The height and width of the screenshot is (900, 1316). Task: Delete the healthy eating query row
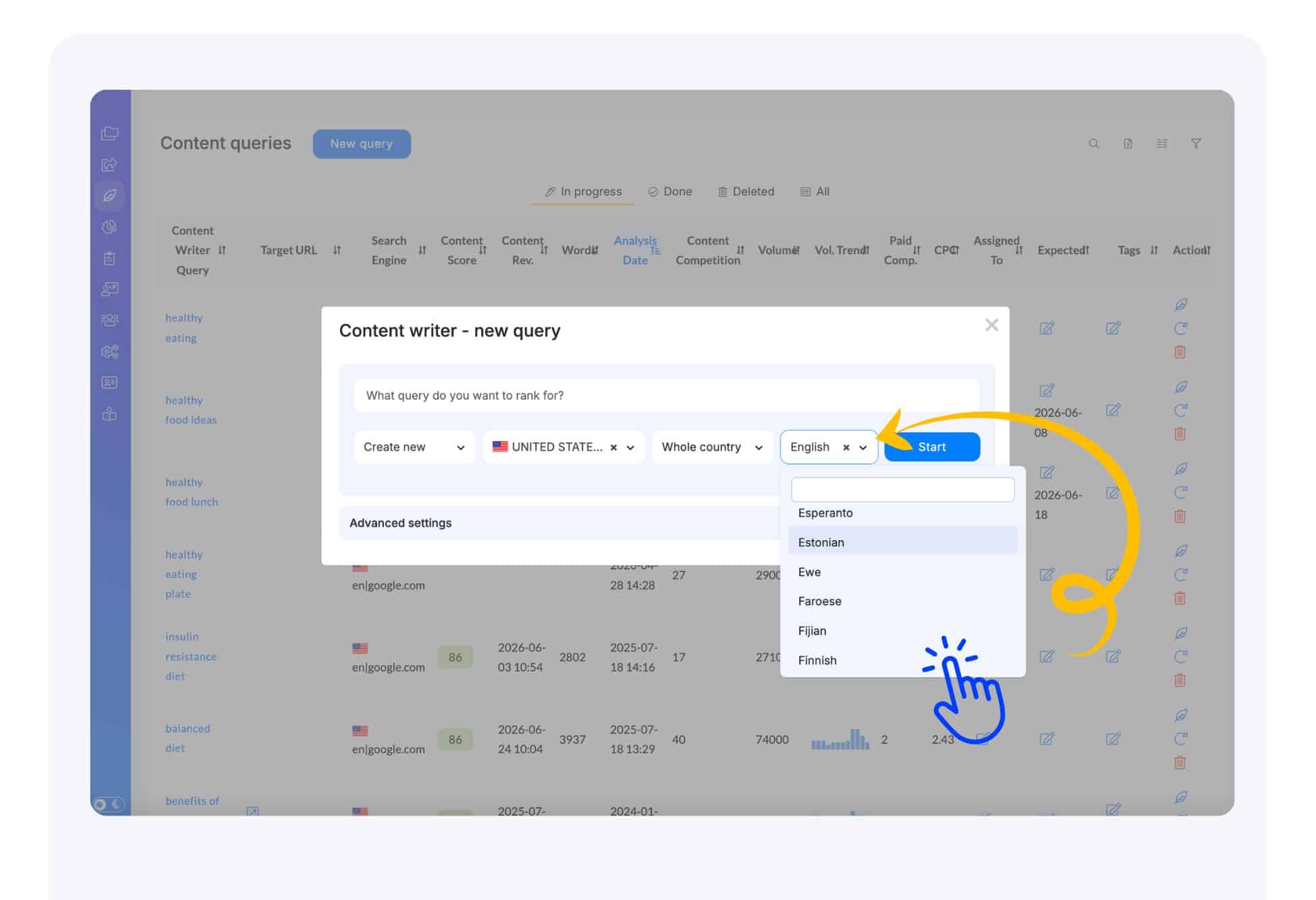click(x=1180, y=352)
